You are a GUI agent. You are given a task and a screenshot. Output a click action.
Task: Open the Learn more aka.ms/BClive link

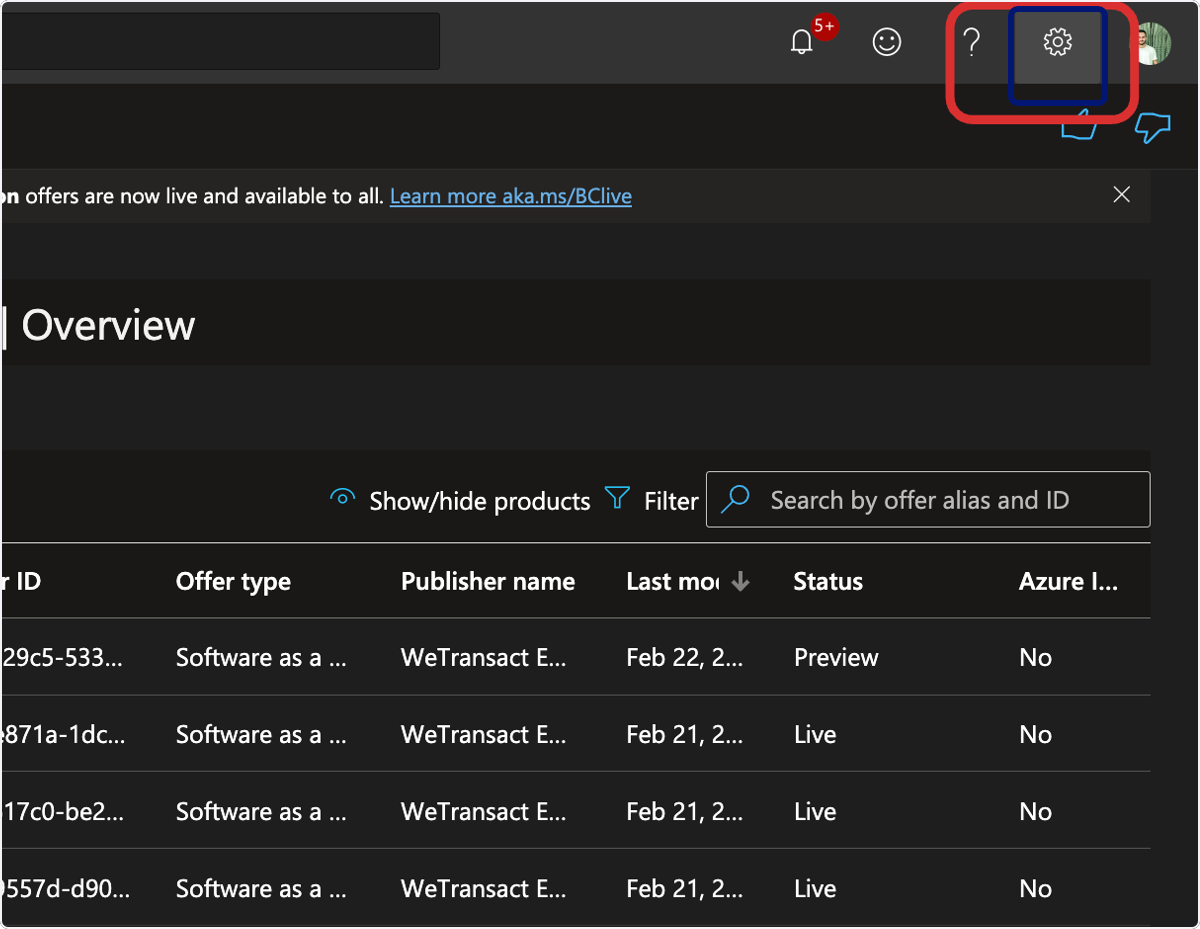511,196
